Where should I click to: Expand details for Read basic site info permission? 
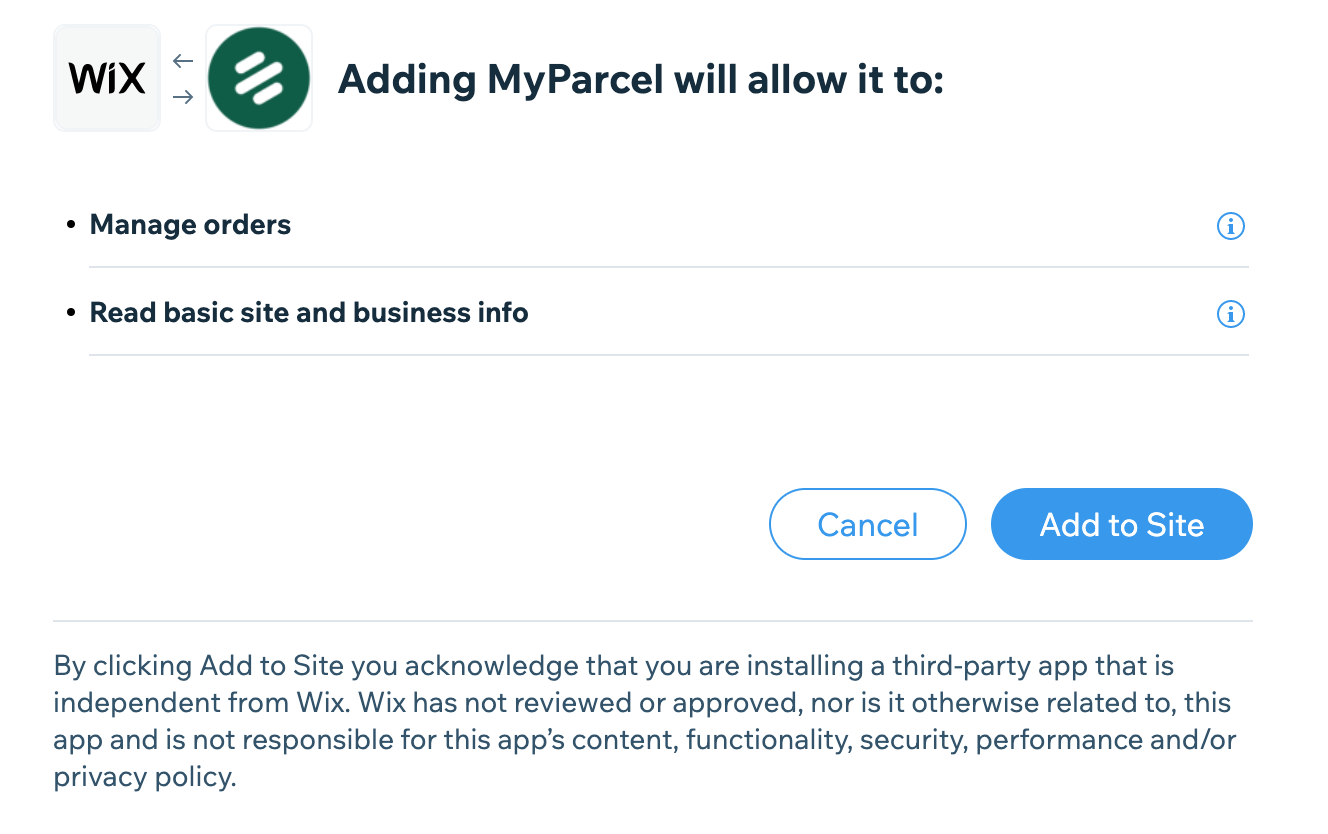(1230, 314)
